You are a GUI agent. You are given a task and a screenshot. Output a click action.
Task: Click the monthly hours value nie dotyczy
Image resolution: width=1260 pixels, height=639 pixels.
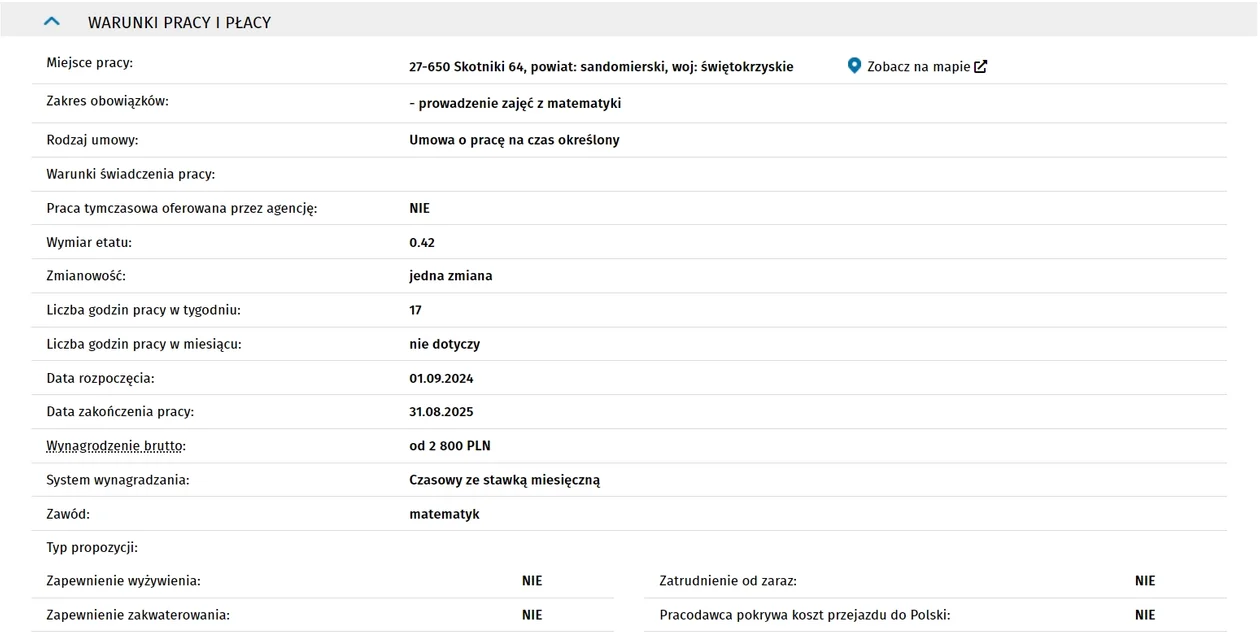(444, 344)
